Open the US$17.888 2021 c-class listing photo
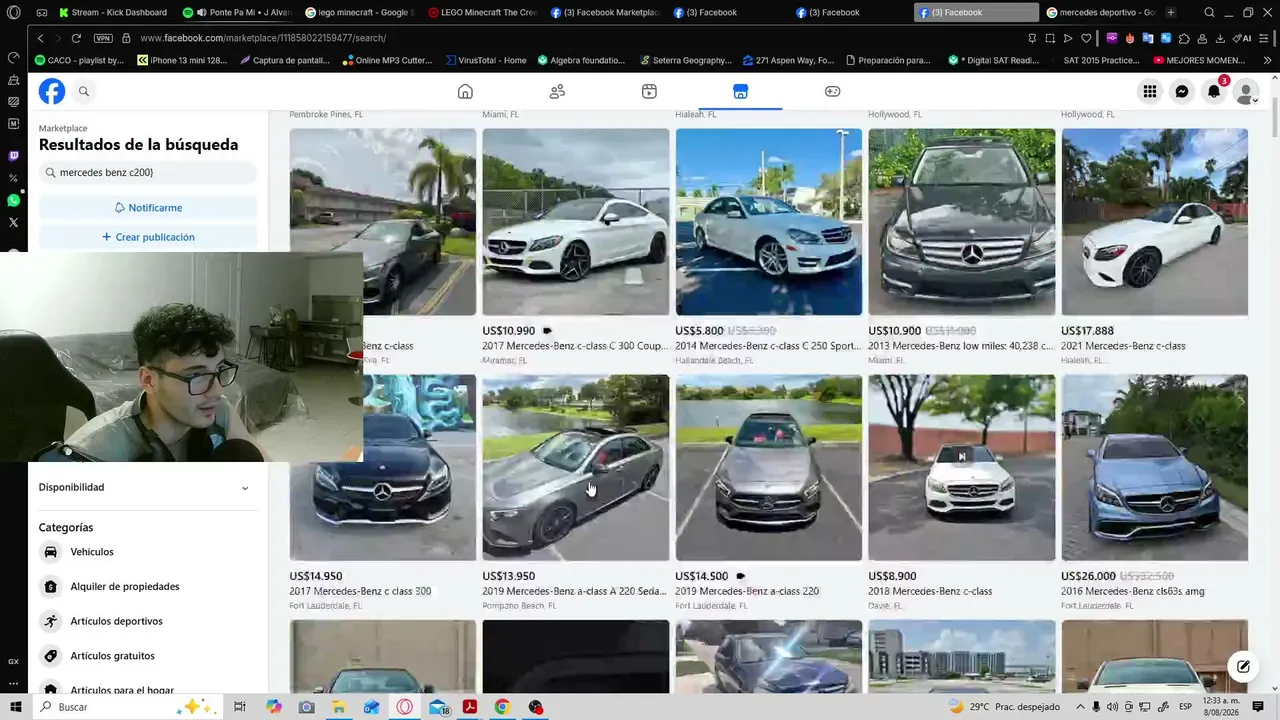Image resolution: width=1280 pixels, height=720 pixels. 1155,222
